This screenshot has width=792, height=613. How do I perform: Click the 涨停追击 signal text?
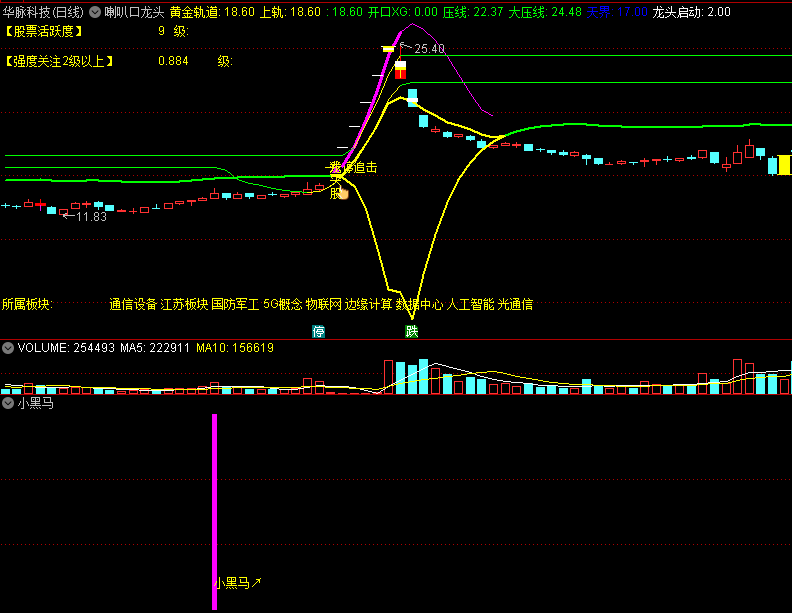[354, 167]
